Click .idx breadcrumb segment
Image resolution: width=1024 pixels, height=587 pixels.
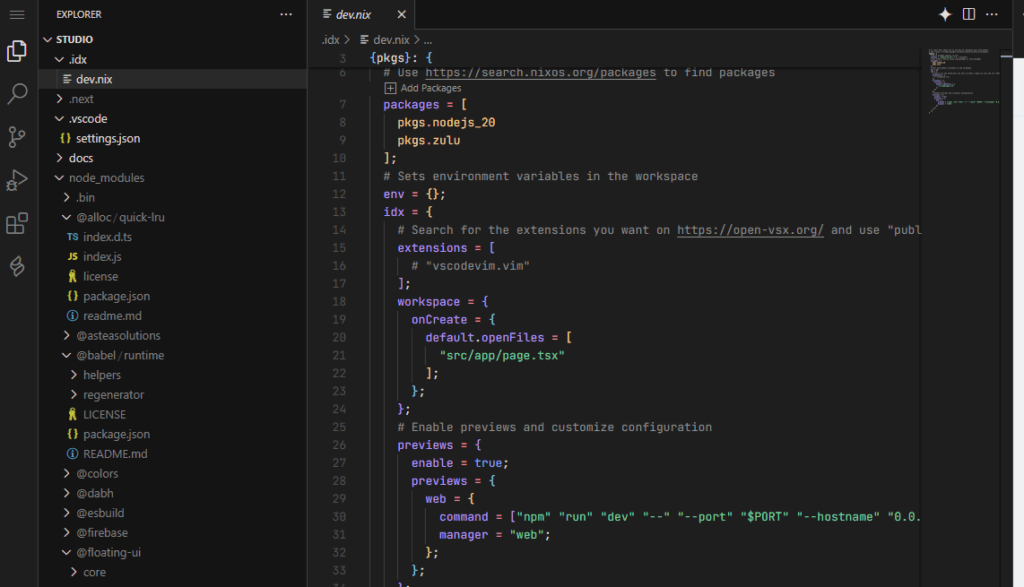[x=330, y=40]
